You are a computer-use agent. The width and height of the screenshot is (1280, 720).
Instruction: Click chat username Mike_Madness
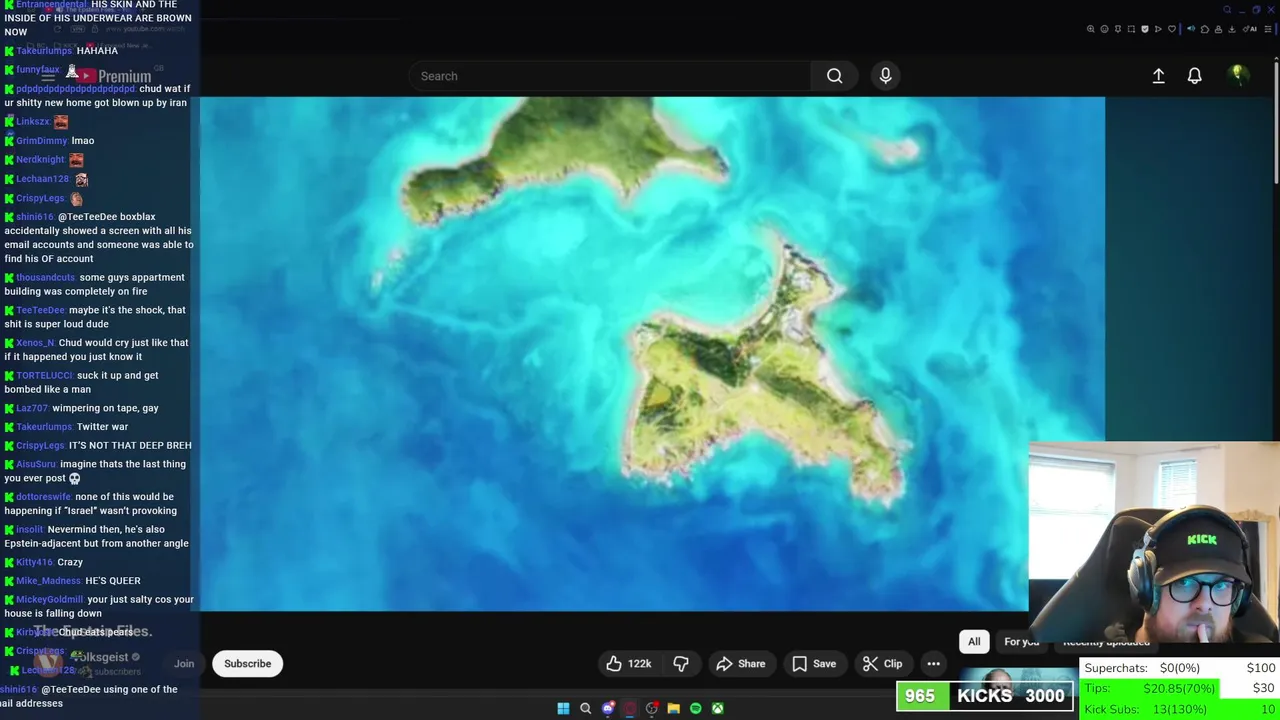tap(48, 581)
